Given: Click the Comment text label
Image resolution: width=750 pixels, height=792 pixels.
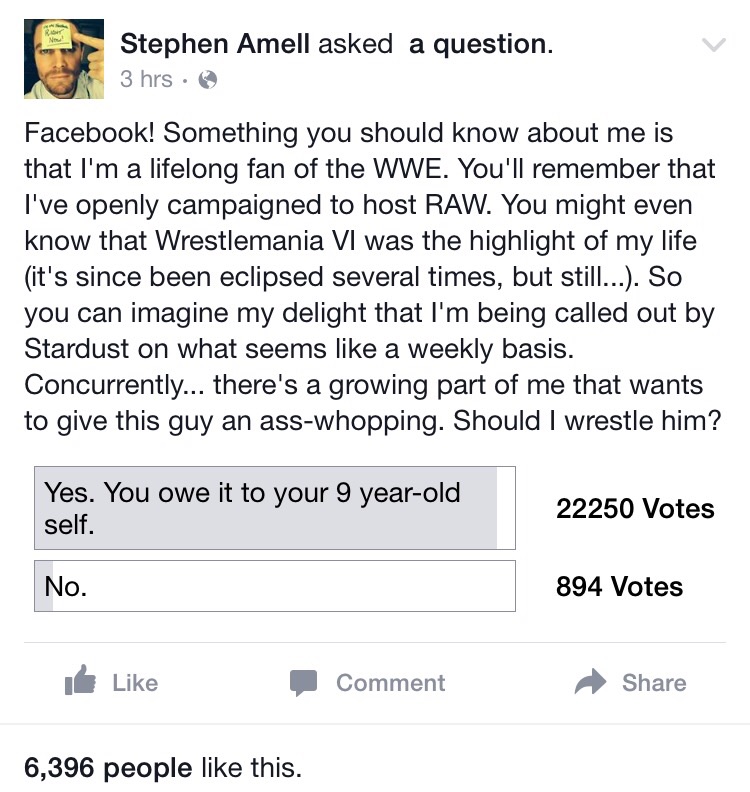Looking at the screenshot, I should [390, 683].
